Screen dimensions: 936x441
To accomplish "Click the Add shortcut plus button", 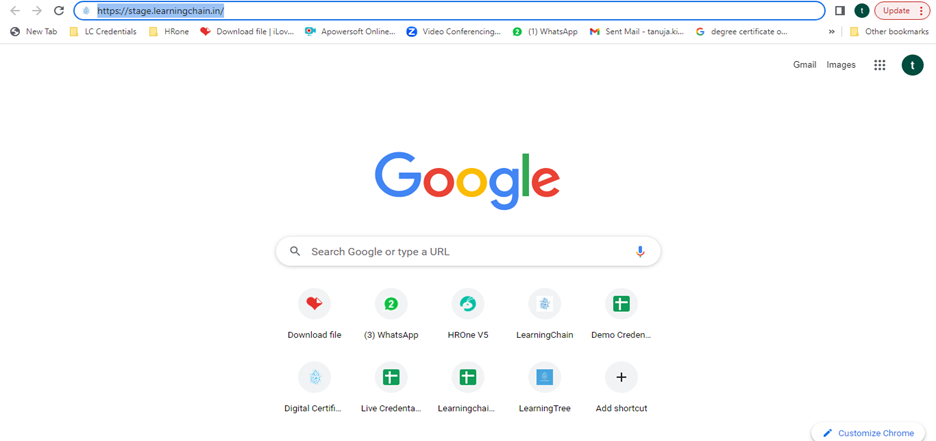I will coord(621,377).
